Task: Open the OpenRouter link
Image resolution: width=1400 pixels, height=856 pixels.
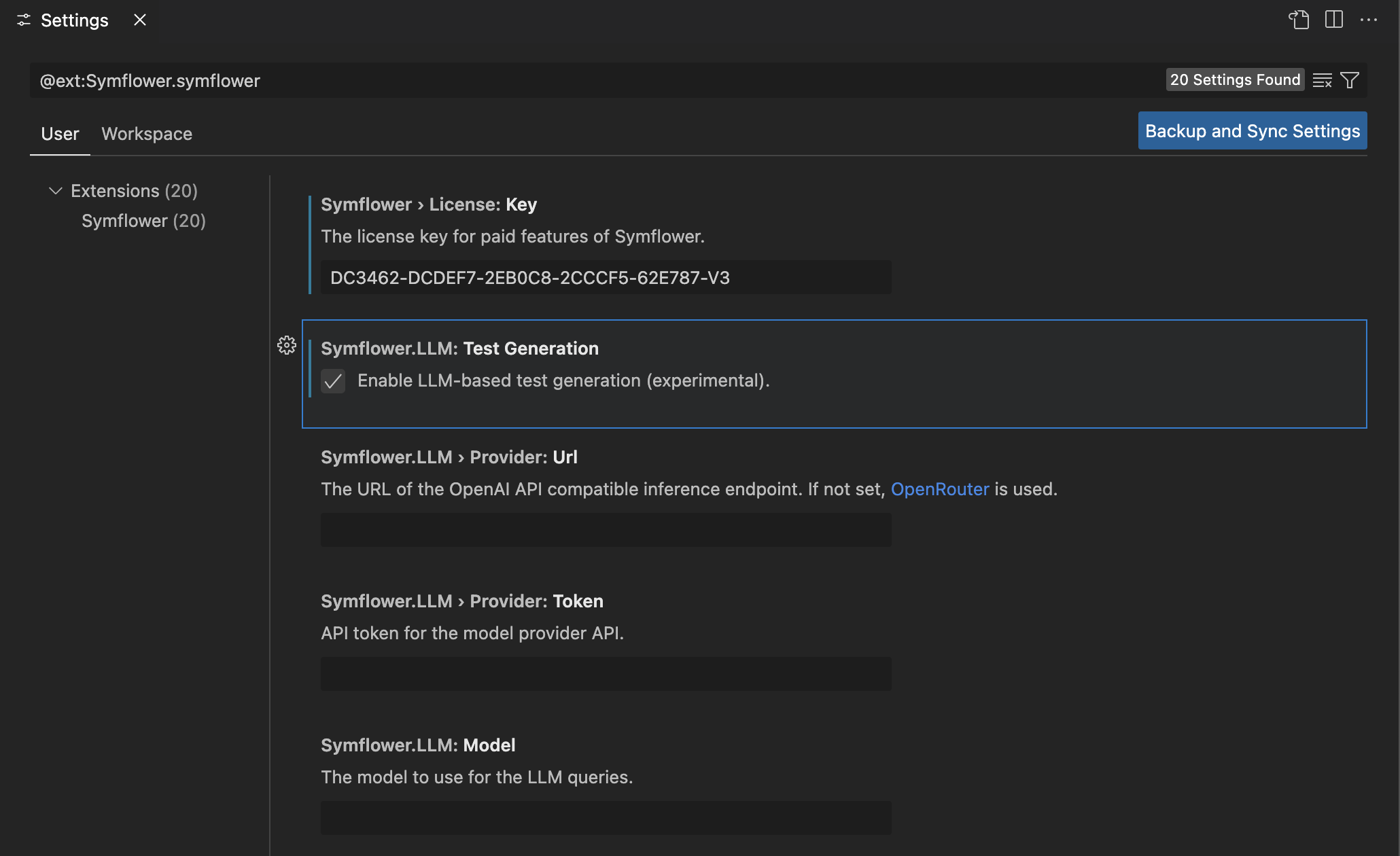Action: (940, 489)
